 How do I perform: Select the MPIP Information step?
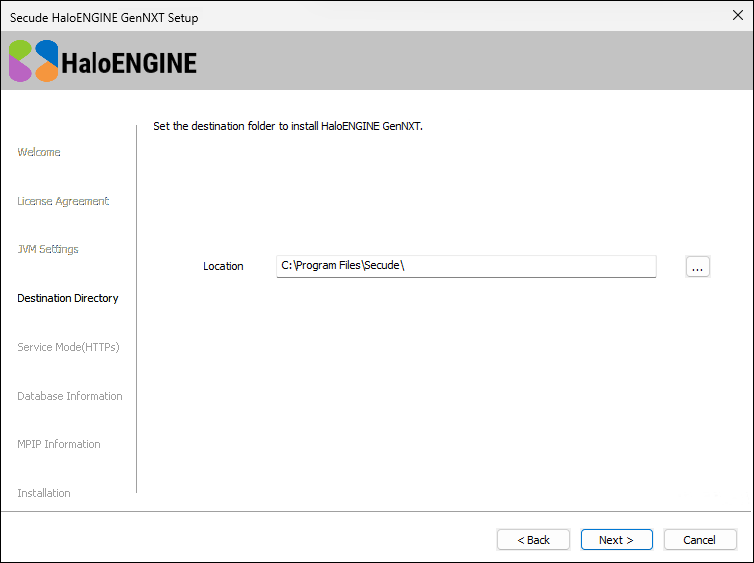[x=59, y=444]
